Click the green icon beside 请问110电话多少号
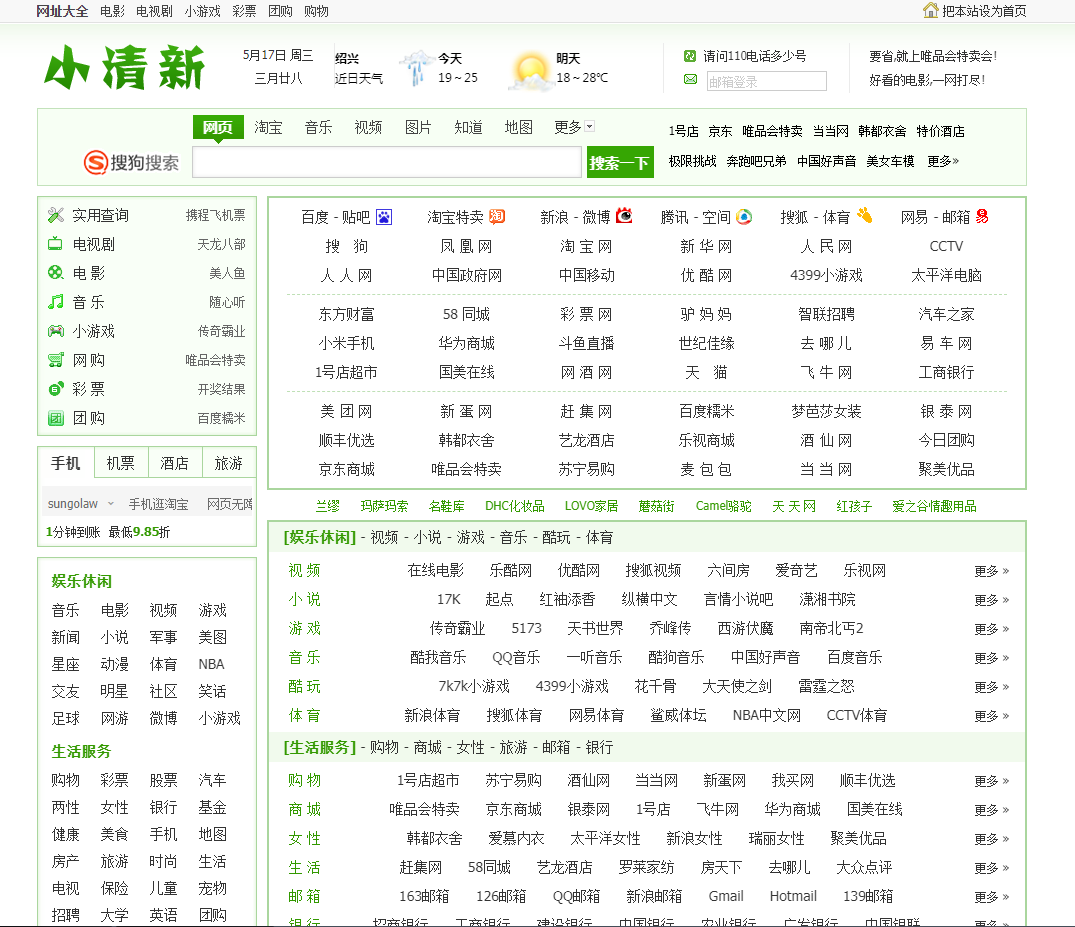Image resolution: width=1075 pixels, height=927 pixels. point(690,56)
